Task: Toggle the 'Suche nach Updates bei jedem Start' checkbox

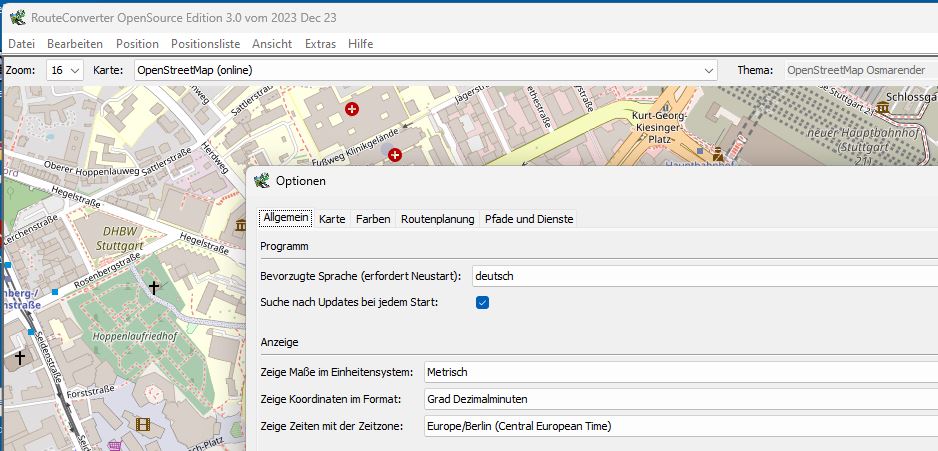Action: coord(482,302)
